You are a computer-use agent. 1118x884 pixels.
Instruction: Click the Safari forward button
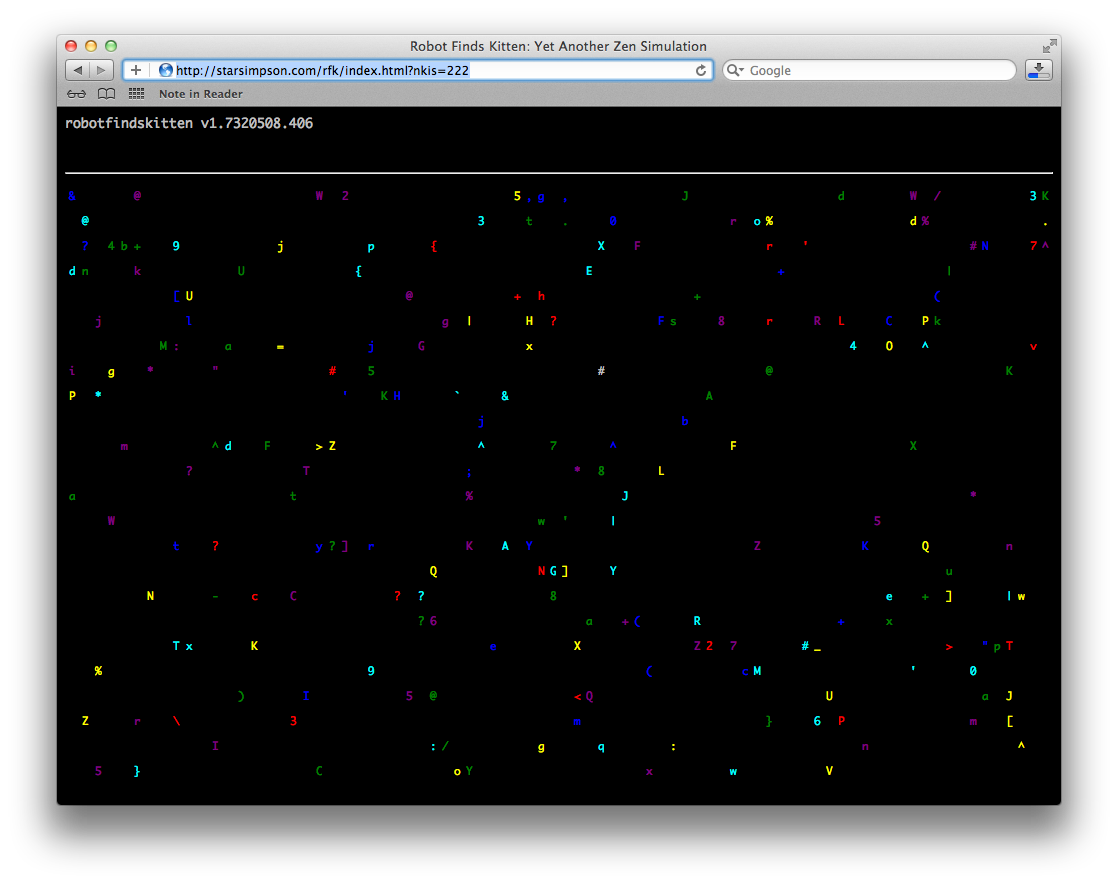click(102, 70)
